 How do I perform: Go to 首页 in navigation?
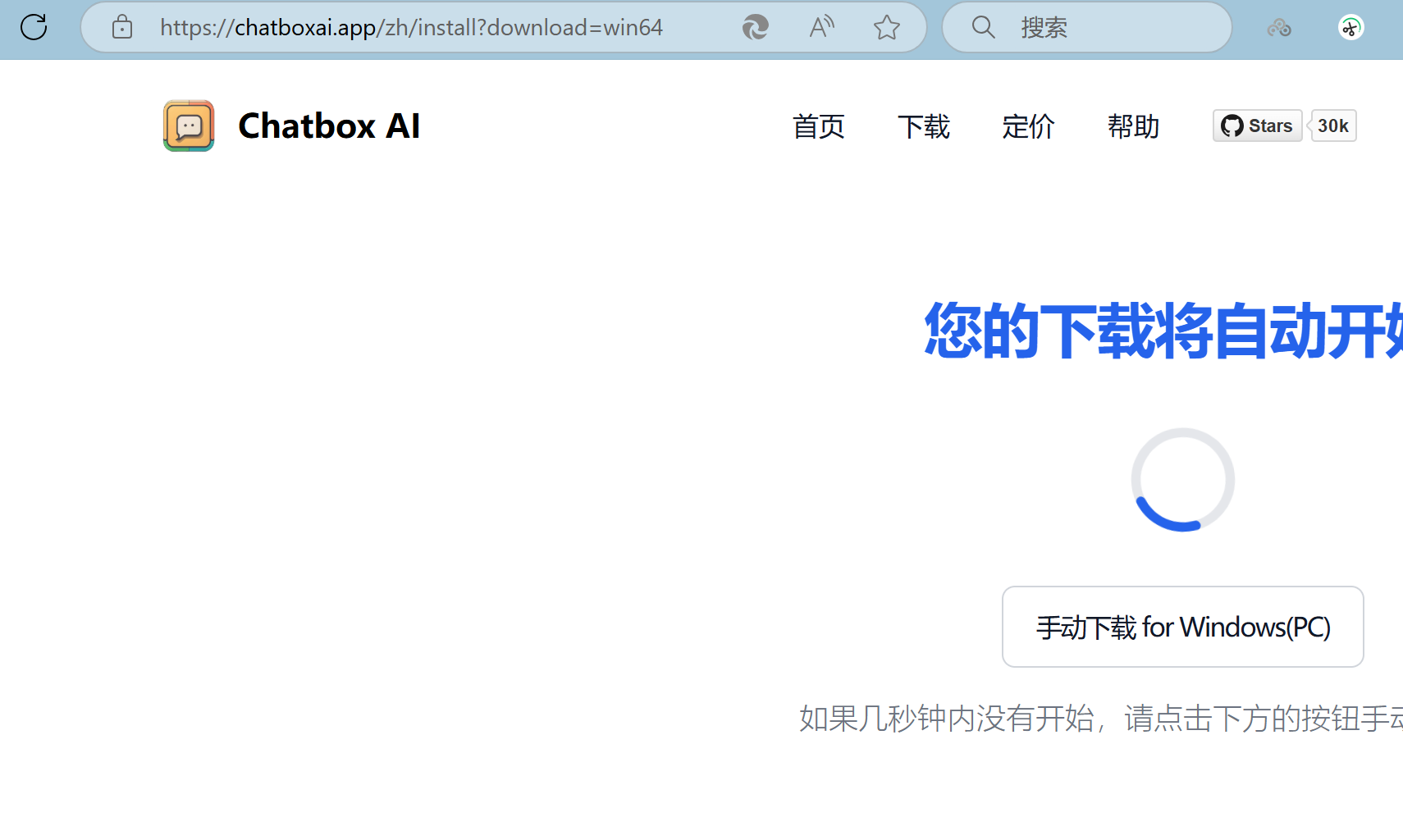coord(818,126)
